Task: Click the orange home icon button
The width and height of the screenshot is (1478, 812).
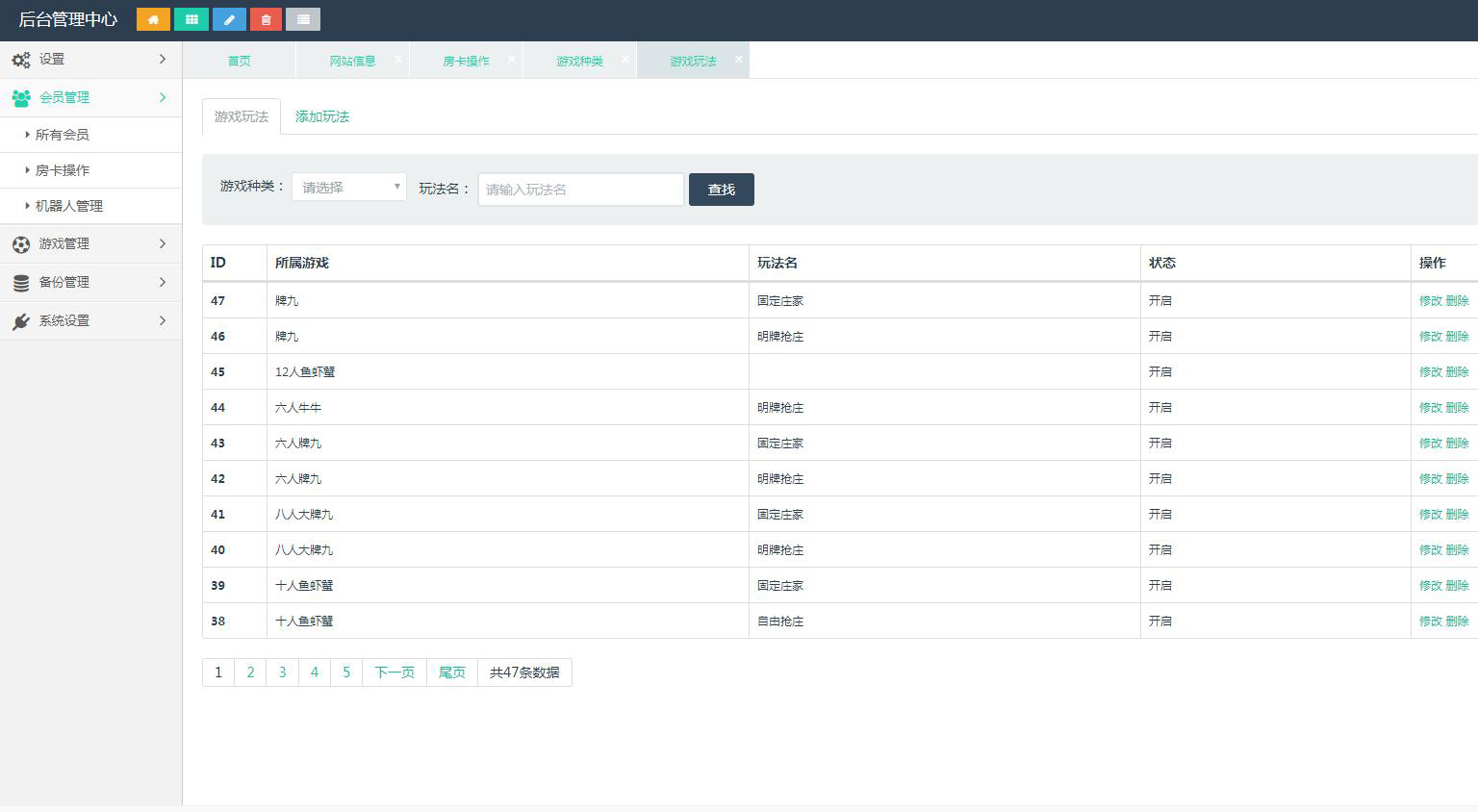Action: point(153,19)
